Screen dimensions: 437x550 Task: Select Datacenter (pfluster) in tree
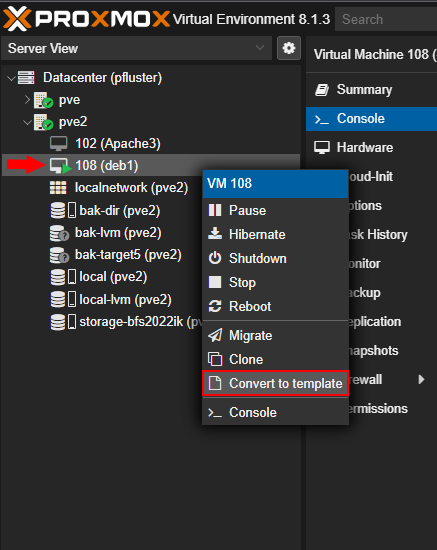tap(102, 78)
